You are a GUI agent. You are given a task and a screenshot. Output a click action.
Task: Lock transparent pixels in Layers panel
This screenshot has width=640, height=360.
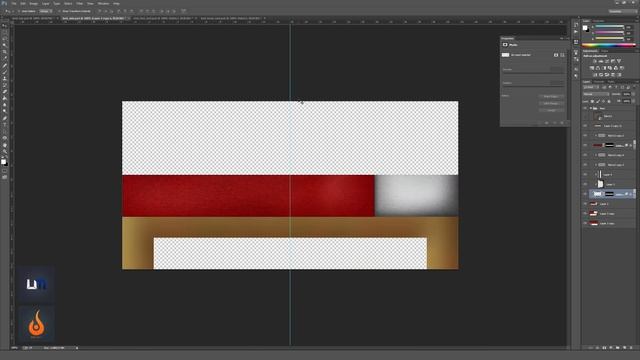tap(592, 101)
